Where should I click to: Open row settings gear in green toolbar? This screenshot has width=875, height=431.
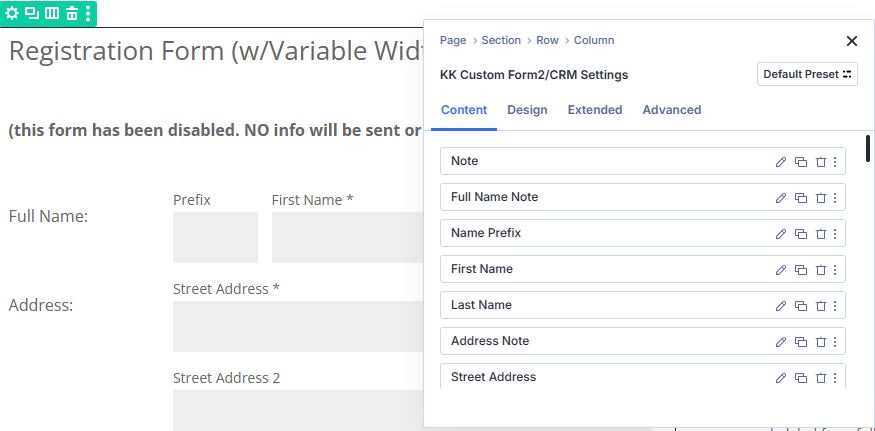(12, 14)
